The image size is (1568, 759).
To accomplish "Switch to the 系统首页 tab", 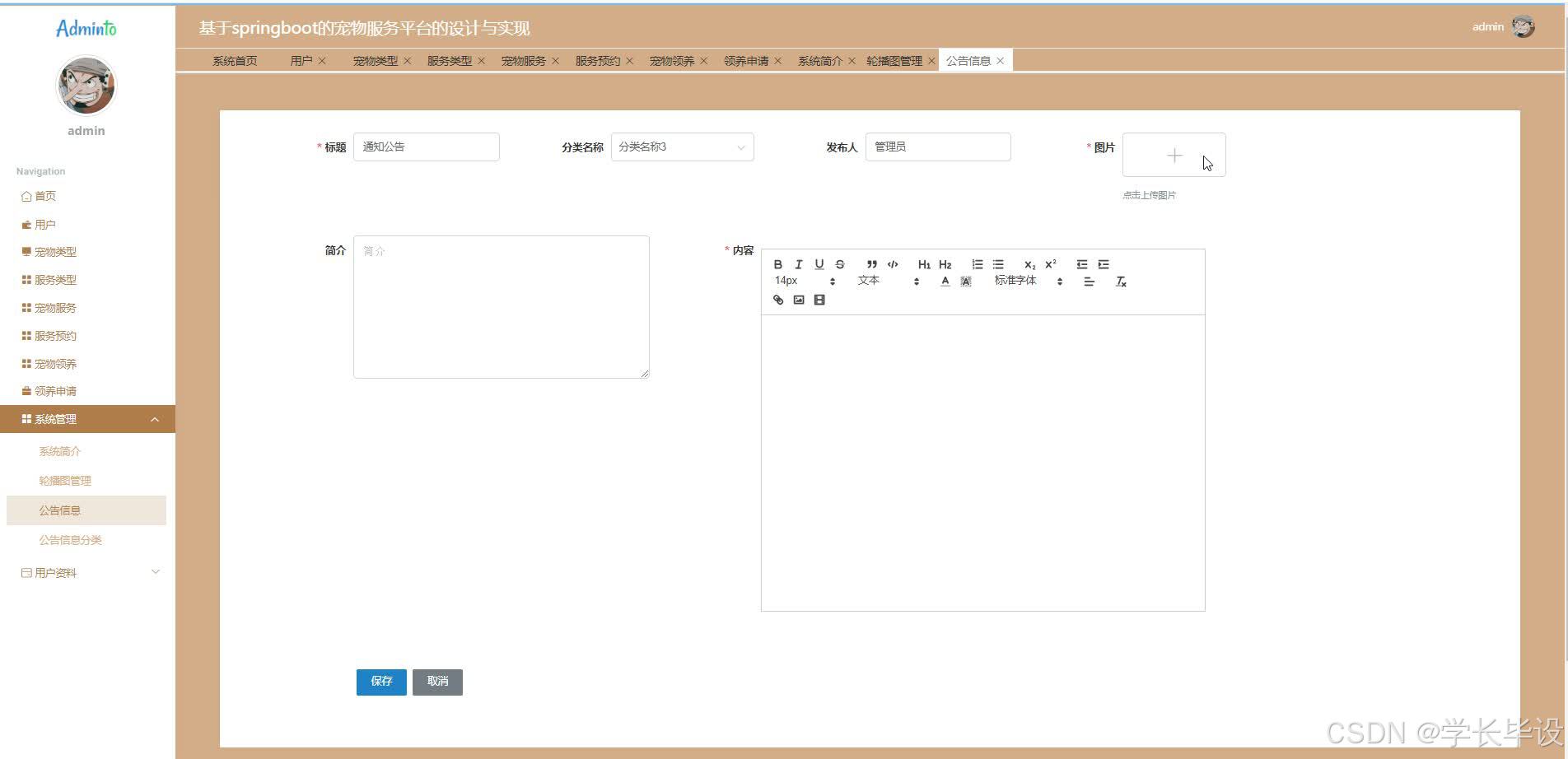I will [235, 61].
